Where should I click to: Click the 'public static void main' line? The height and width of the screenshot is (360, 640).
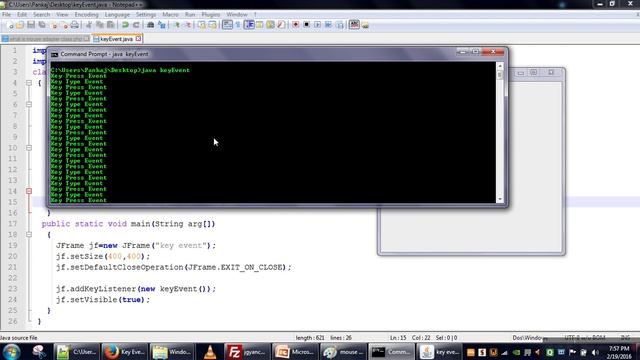[x=128, y=224]
